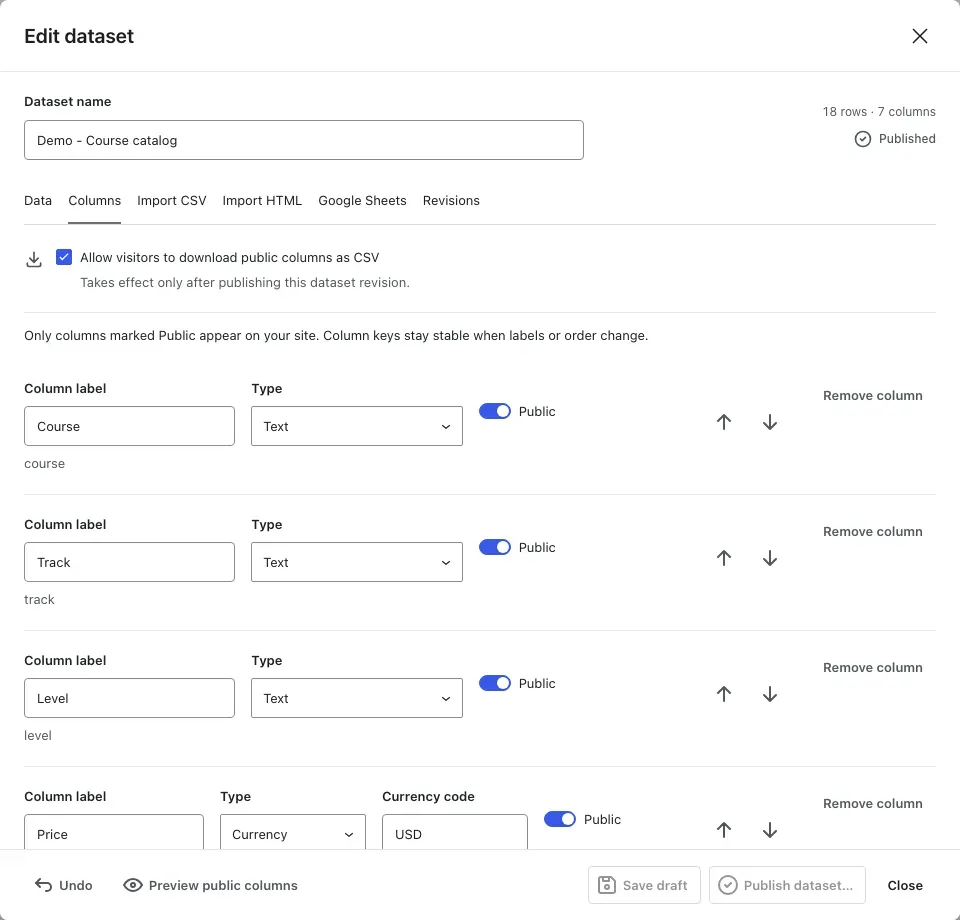Toggle Public switch for Course column
Image resolution: width=960 pixels, height=920 pixels.
[x=495, y=411]
